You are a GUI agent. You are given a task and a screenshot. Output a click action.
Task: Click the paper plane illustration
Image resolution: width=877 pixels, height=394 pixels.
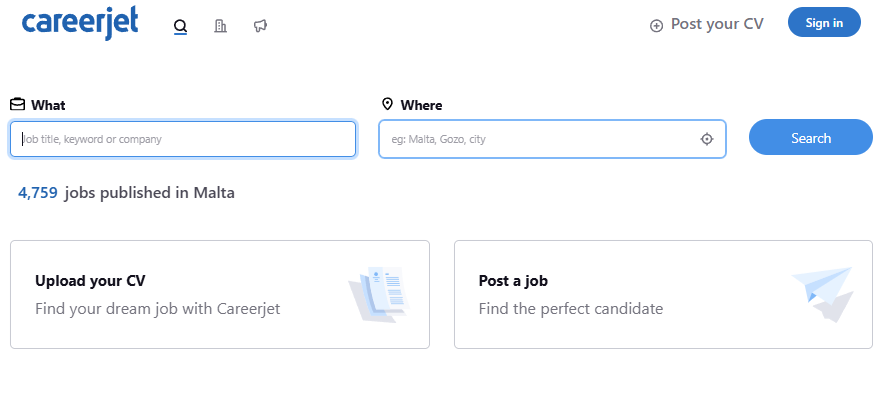tap(823, 294)
